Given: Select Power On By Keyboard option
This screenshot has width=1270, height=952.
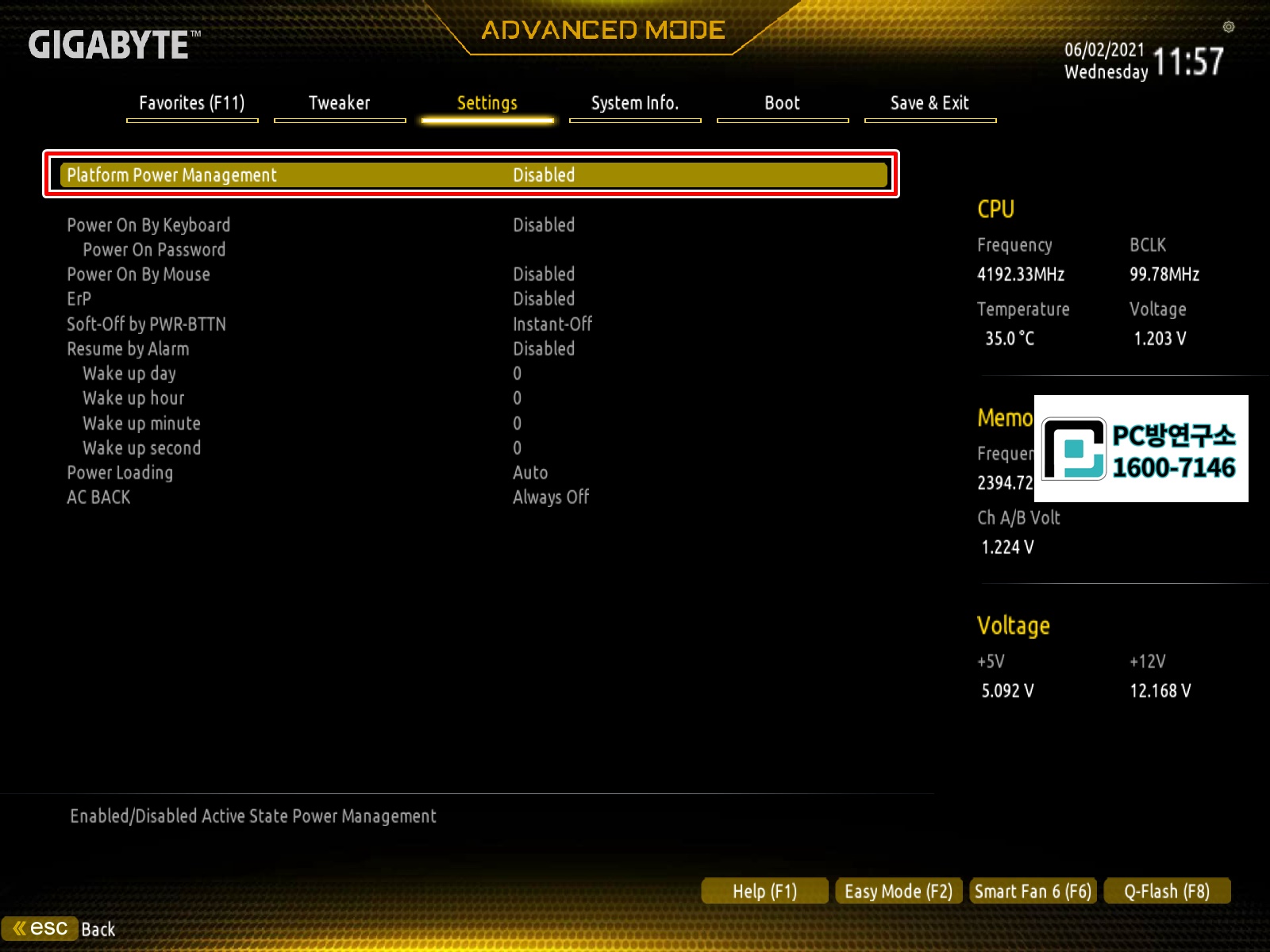Looking at the screenshot, I should 148,225.
